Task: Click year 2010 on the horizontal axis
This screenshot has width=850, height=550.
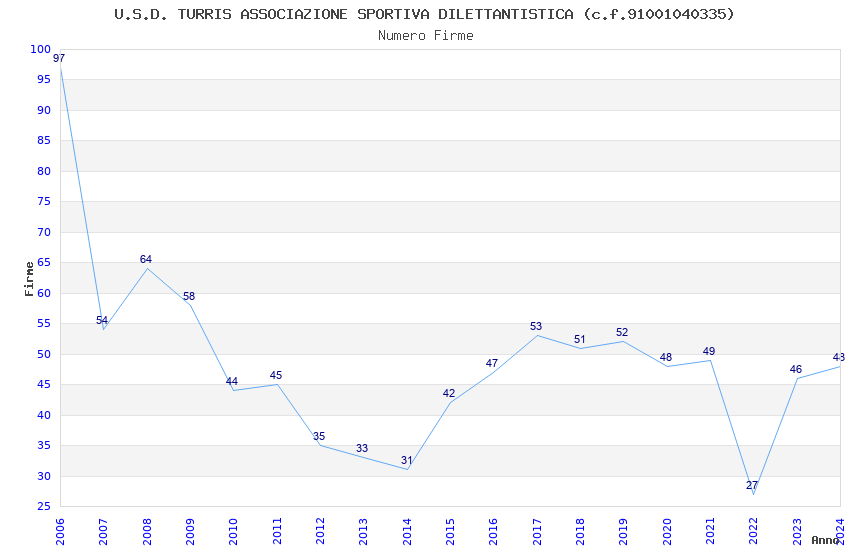Action: click(233, 531)
